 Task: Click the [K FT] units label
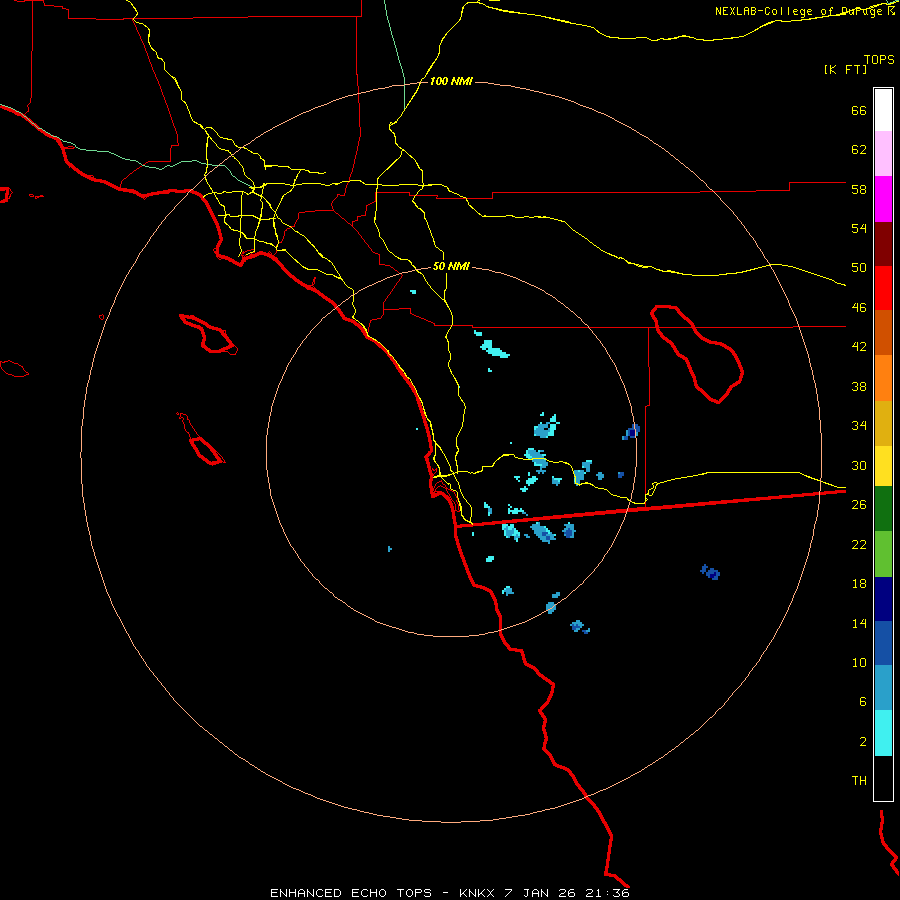click(x=845, y=69)
